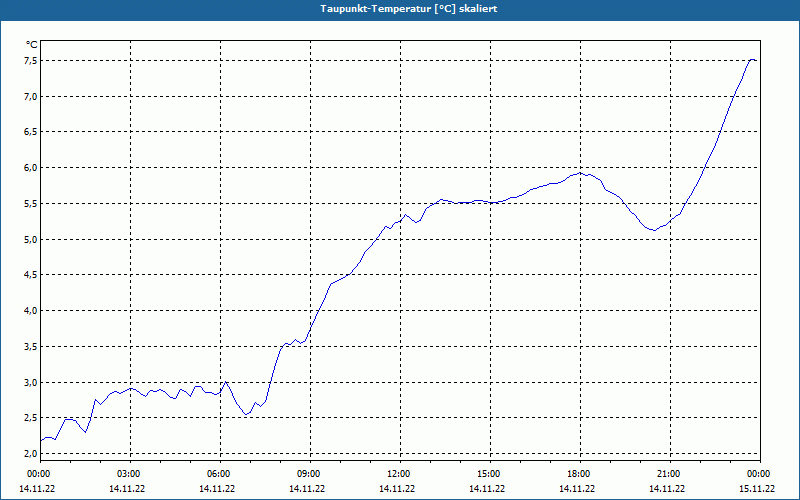This screenshot has height=500, width=800.
Task: Click the "00:00" label above "15.11.22"
Action: click(760, 474)
